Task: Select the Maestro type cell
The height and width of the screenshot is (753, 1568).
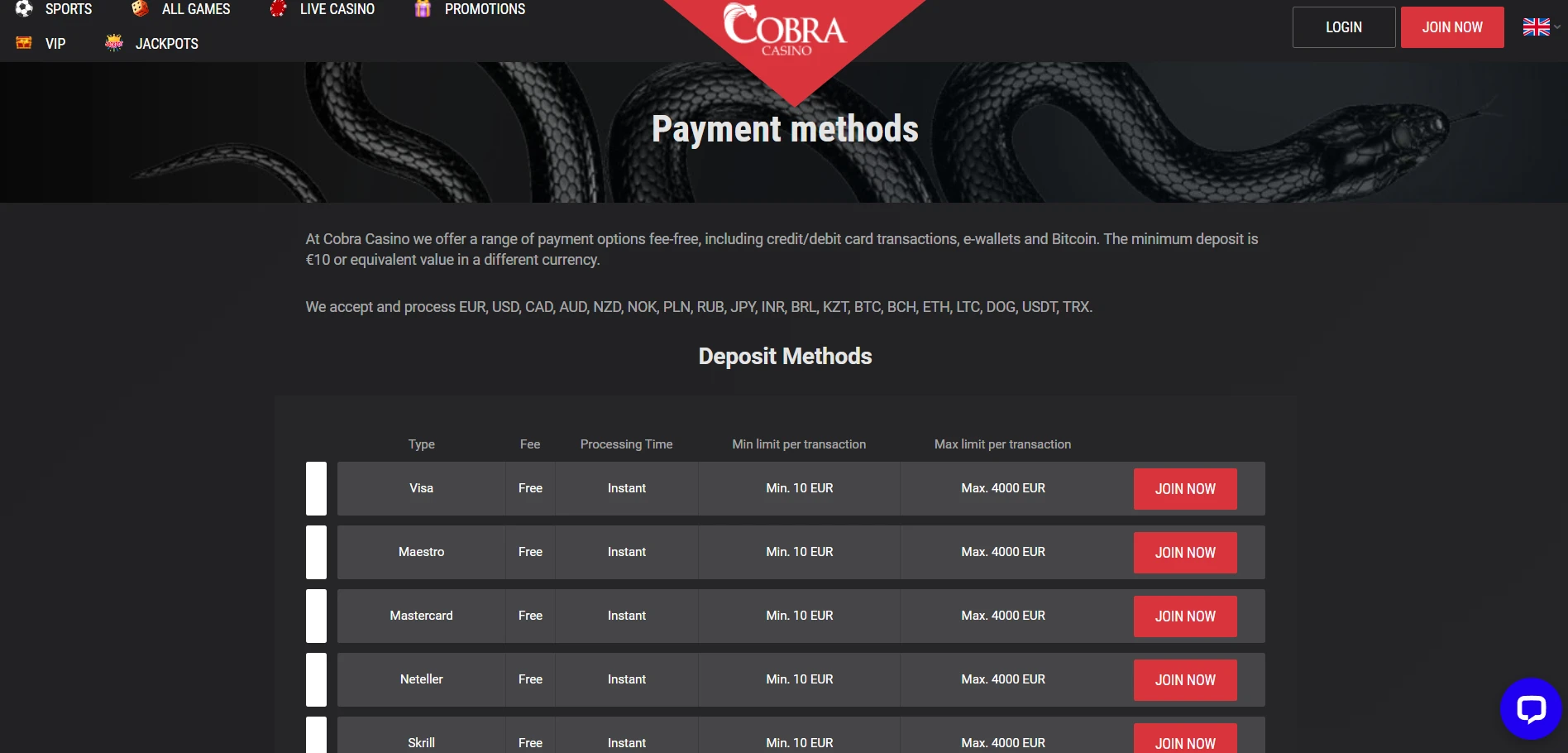Action: click(422, 552)
